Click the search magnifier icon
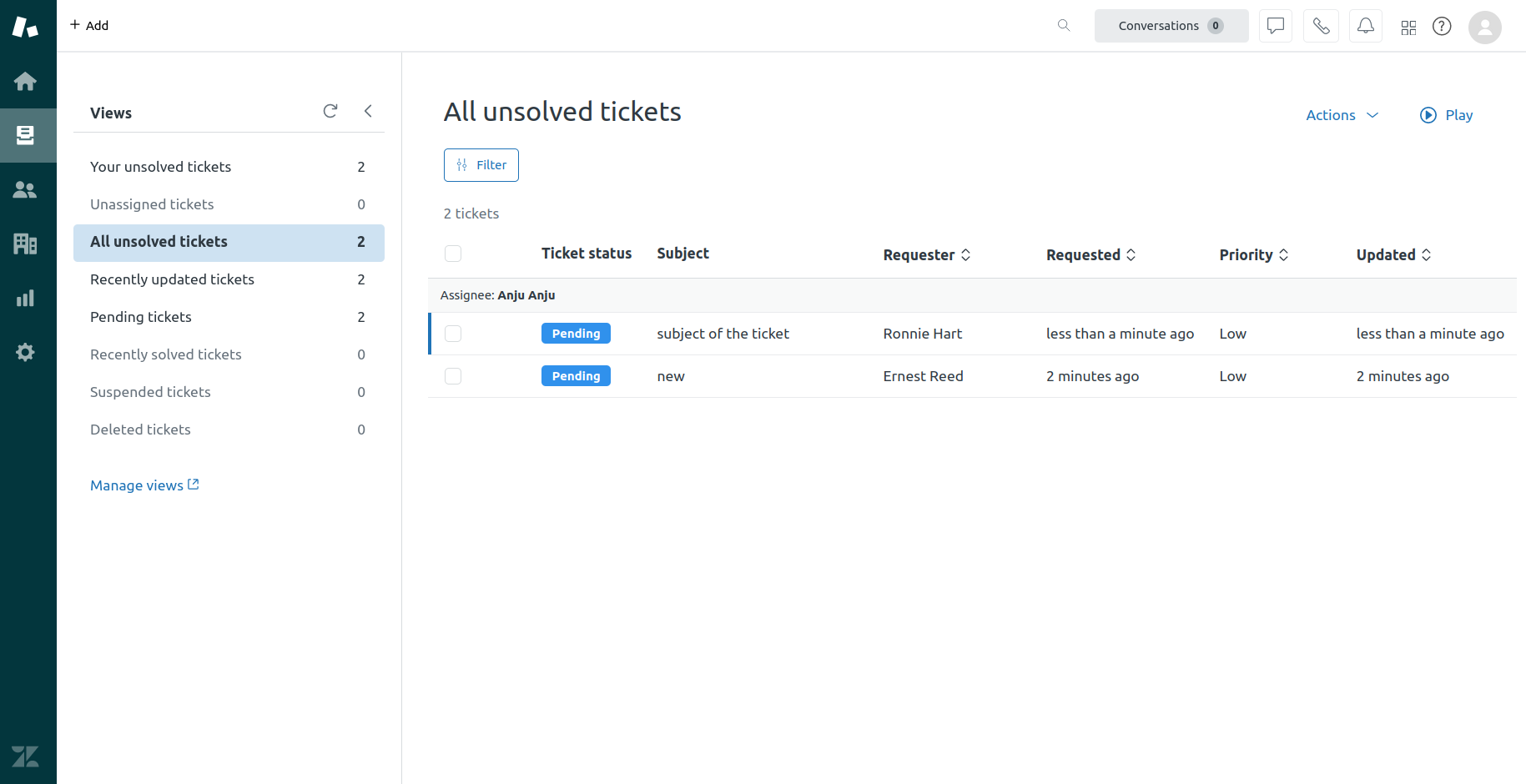This screenshot has height=784, width=1526. click(1064, 26)
